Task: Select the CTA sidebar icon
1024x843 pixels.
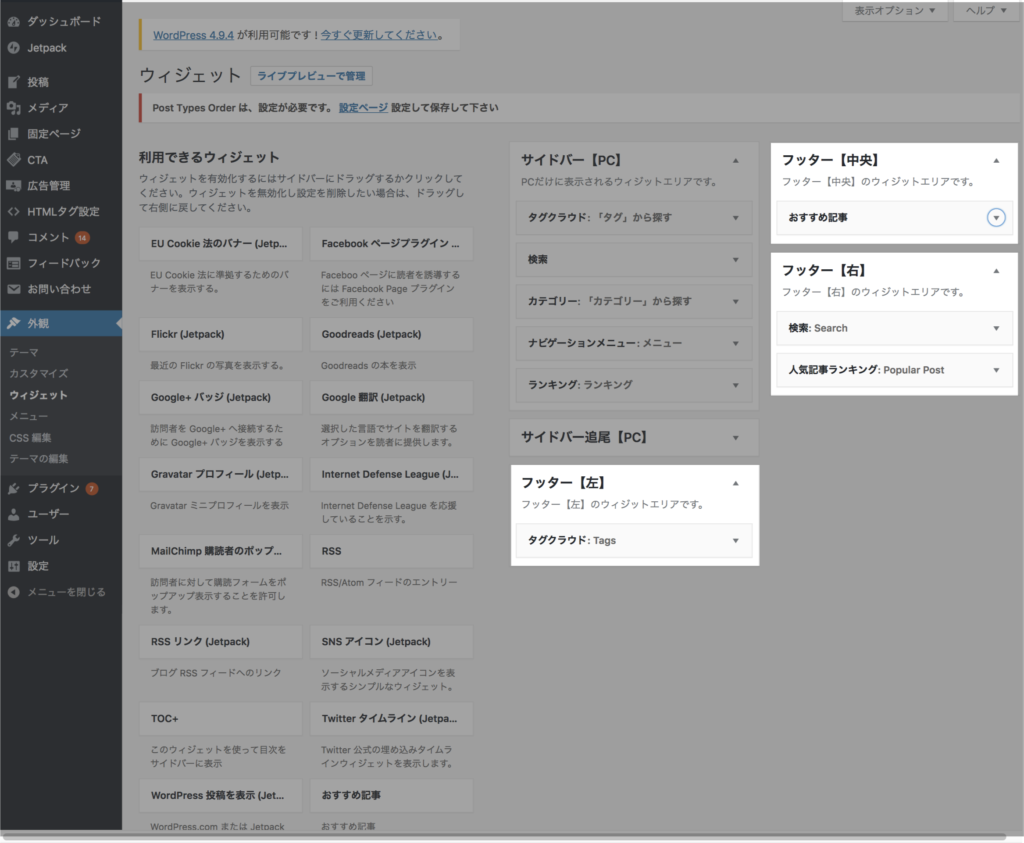Action: point(15,158)
